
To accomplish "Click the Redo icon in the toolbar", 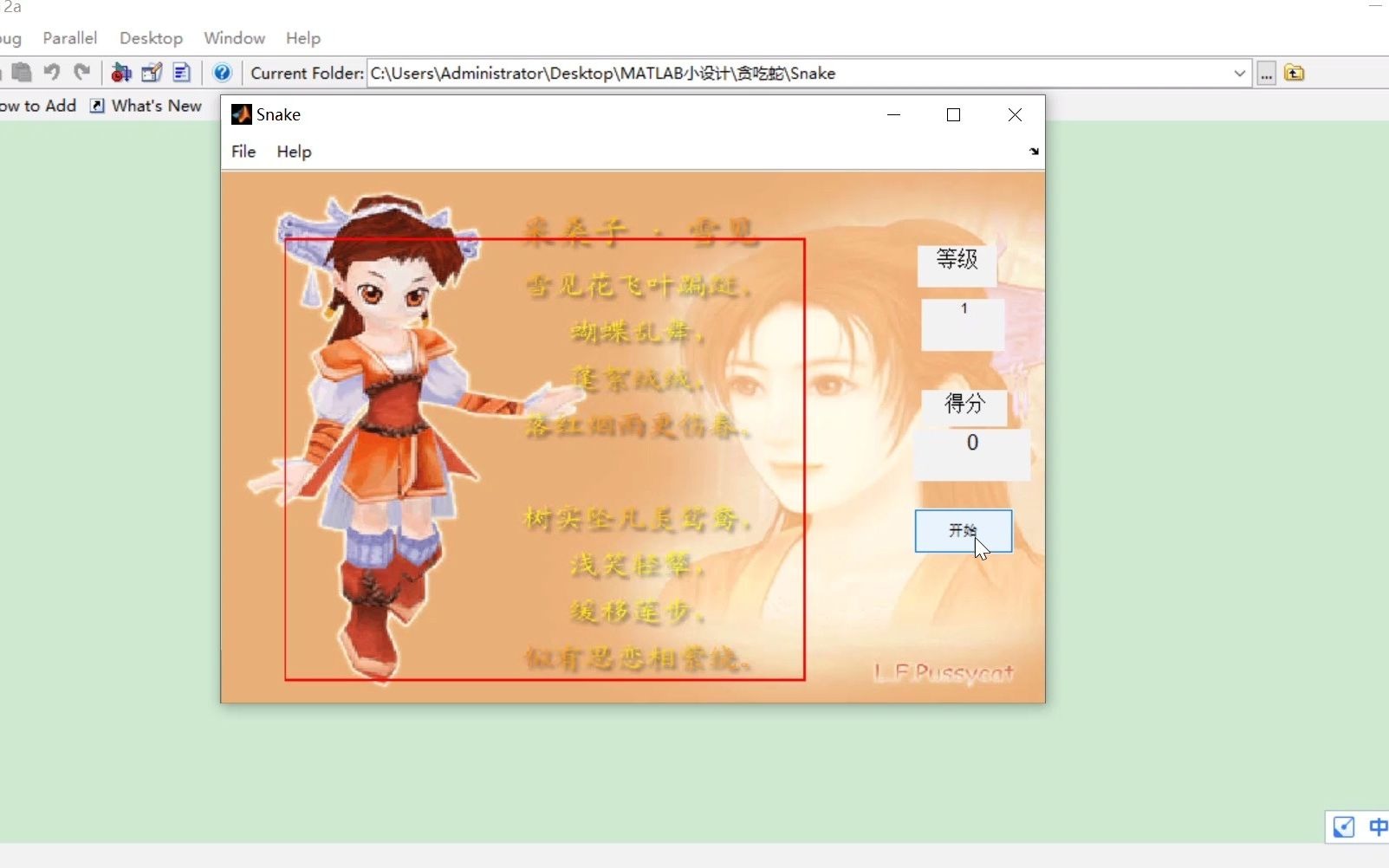I will click(x=81, y=73).
